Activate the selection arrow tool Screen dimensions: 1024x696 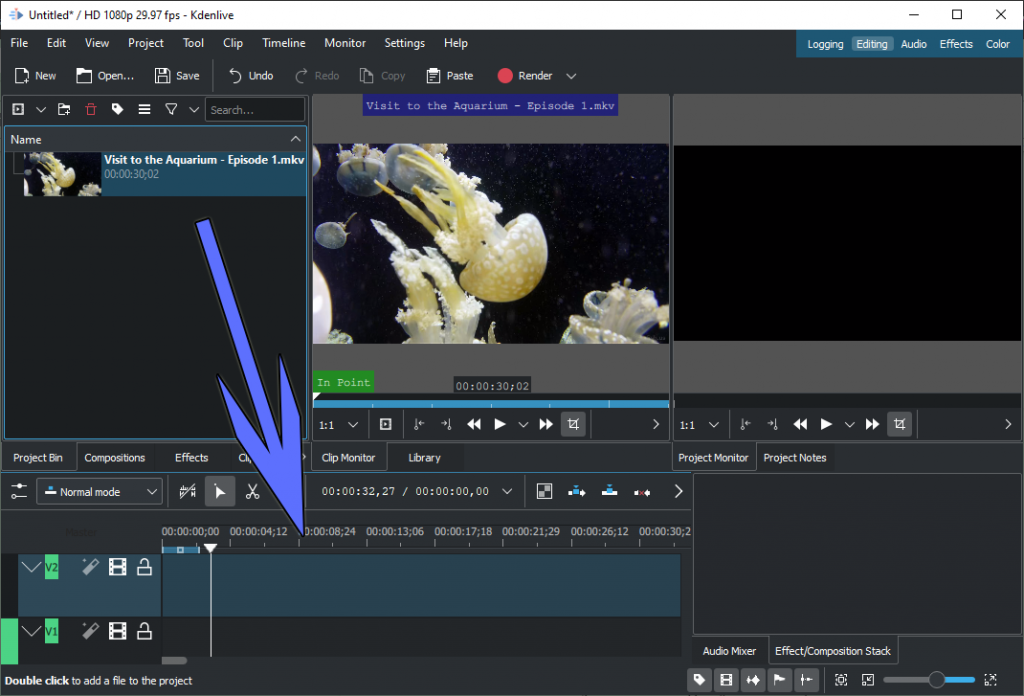[x=220, y=492]
